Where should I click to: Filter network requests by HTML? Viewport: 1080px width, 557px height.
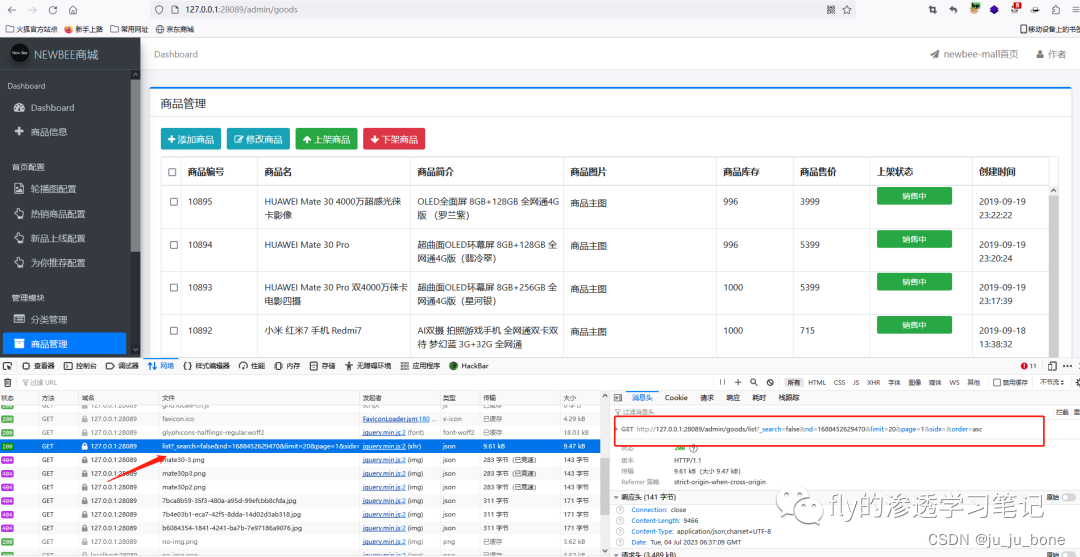[x=817, y=382]
